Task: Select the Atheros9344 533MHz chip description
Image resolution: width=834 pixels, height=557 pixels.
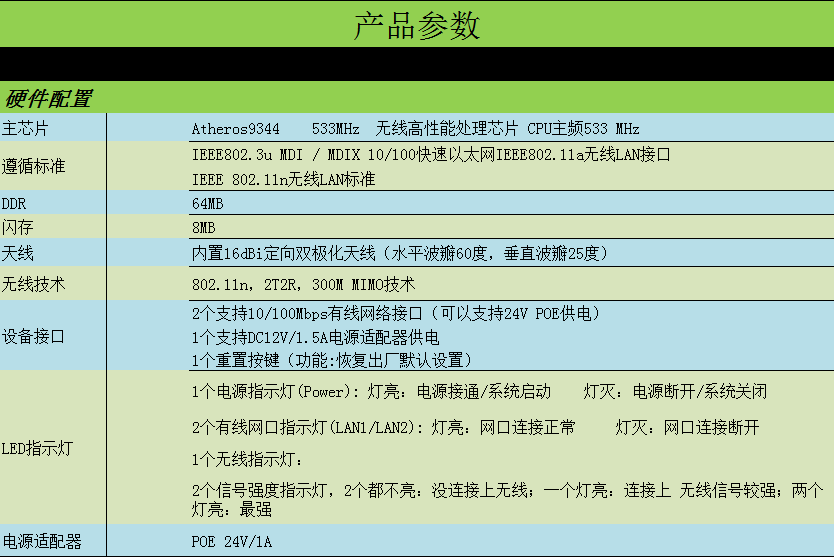Action: 415,129
